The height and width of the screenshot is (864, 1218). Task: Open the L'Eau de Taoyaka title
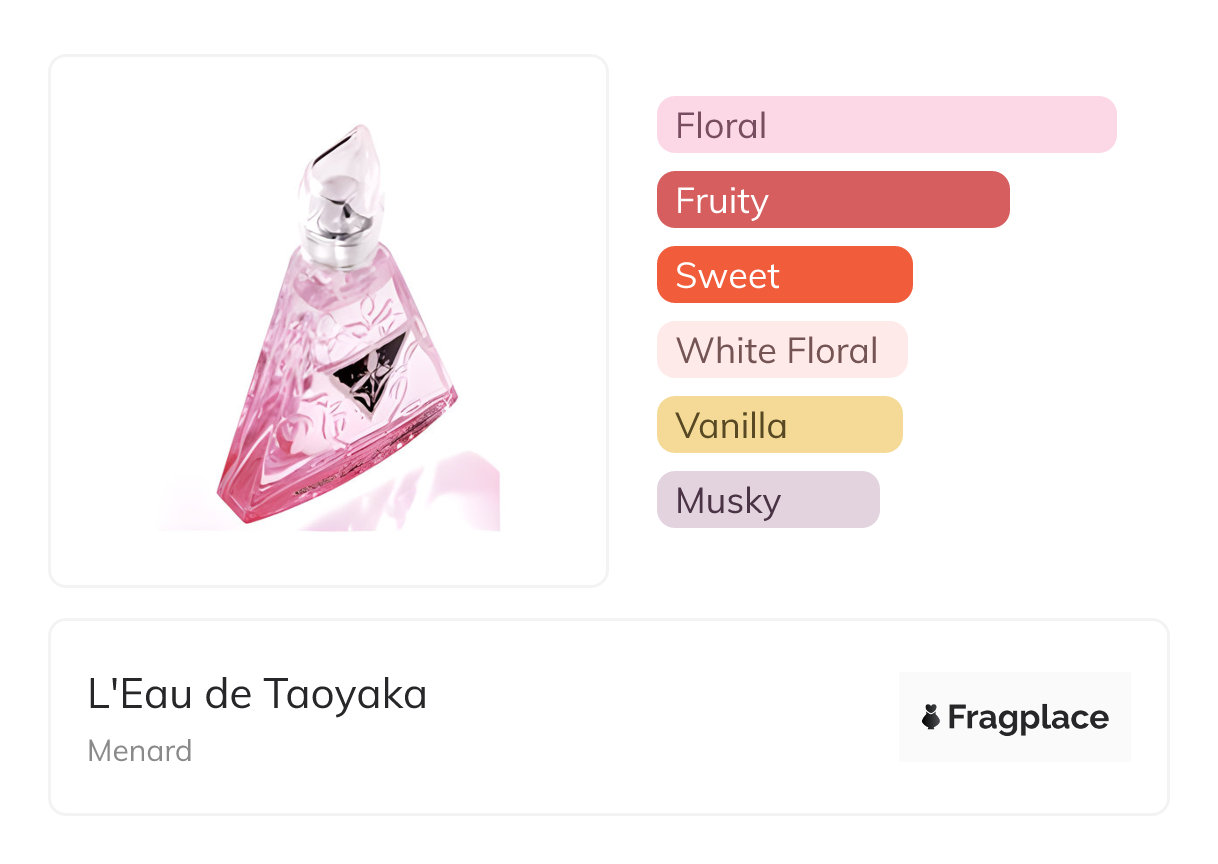pyautogui.click(x=258, y=694)
